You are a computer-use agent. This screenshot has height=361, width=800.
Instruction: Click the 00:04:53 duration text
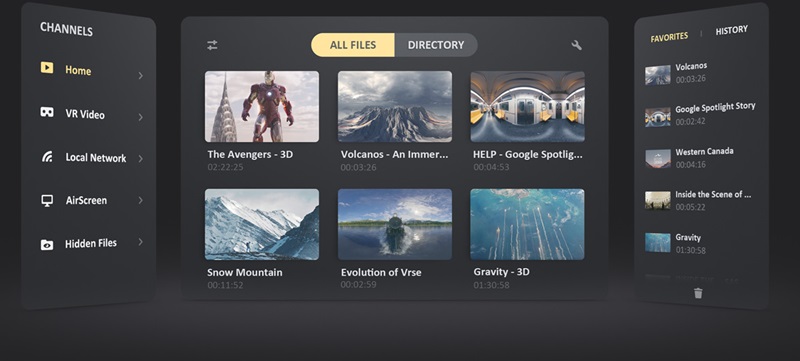pyautogui.click(x=491, y=167)
